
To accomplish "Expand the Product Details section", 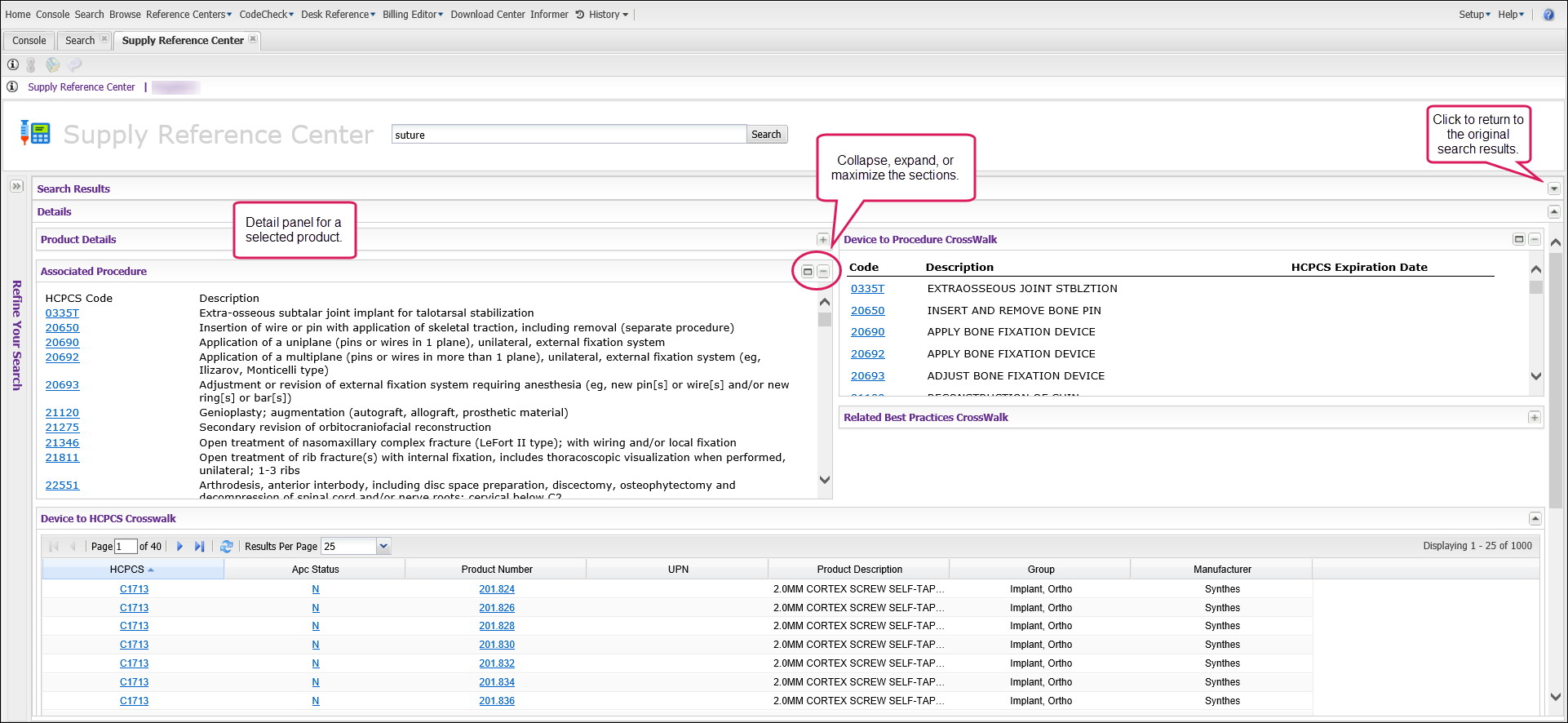I will tap(822, 240).
